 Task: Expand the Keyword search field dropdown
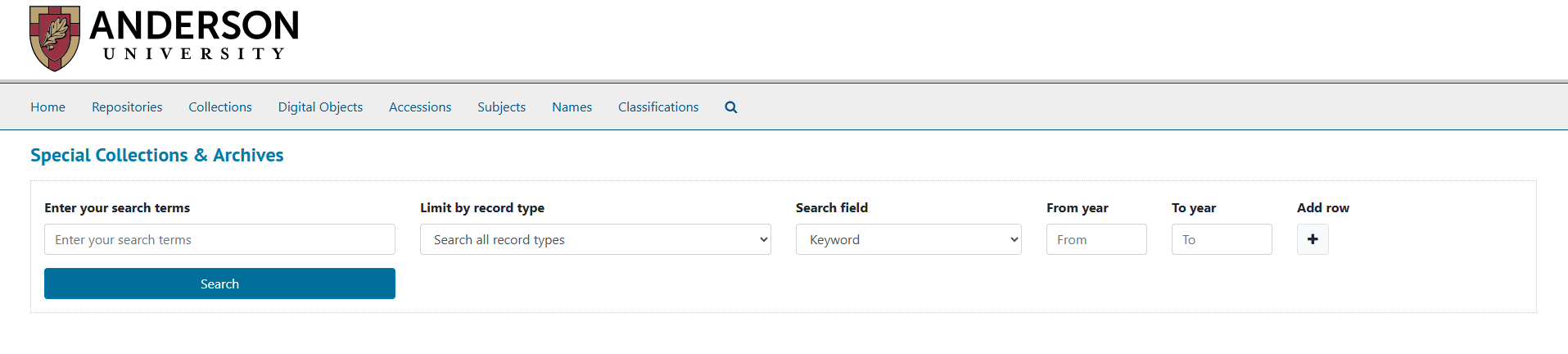pyautogui.click(x=908, y=239)
